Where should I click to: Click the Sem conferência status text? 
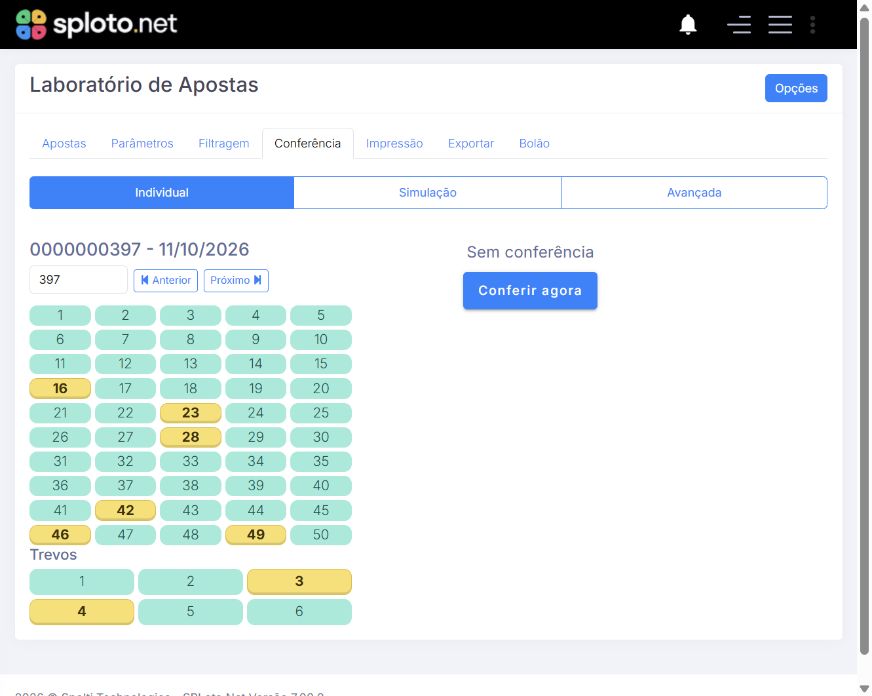click(530, 252)
